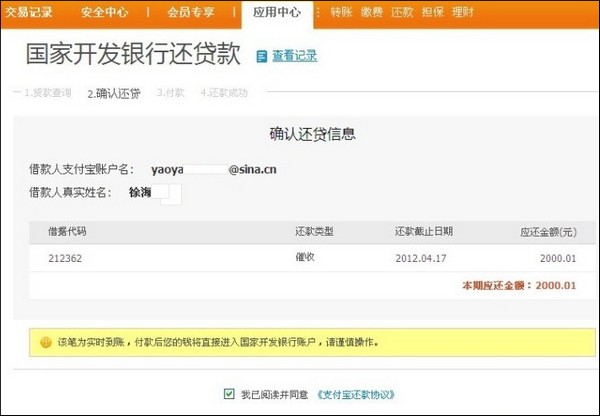Select the 应用中心 tab

pyautogui.click(x=277, y=12)
